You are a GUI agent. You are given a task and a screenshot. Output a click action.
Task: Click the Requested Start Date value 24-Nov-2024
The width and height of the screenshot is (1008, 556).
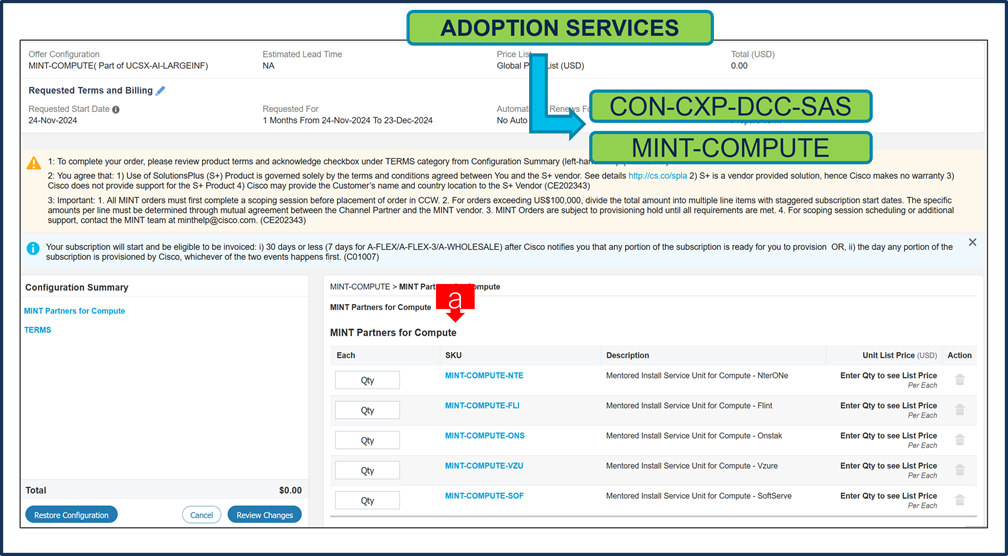55,120
